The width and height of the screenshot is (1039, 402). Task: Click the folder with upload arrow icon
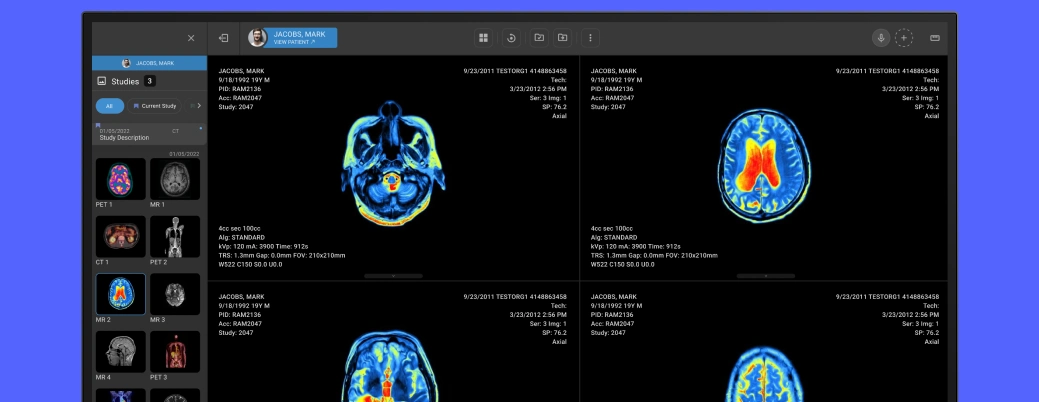563,38
